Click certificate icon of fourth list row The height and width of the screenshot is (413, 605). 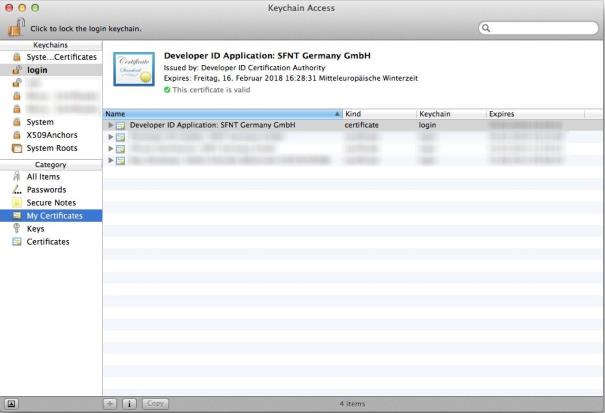click(121, 161)
